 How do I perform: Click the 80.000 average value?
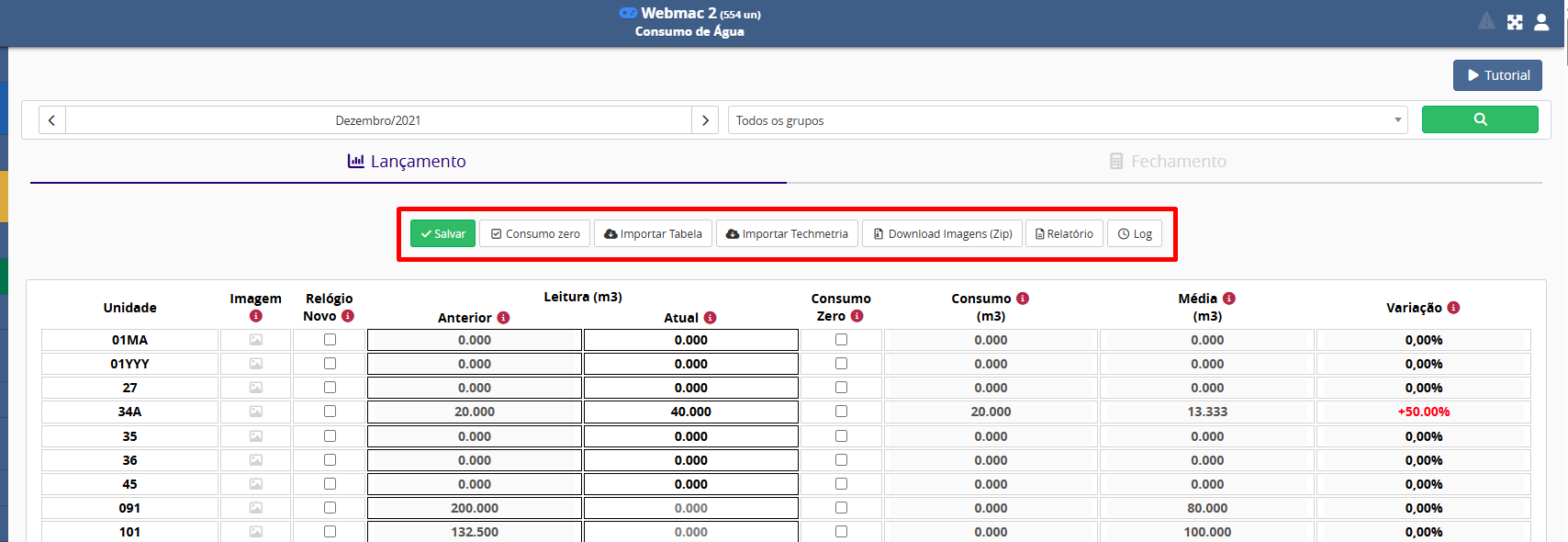pyautogui.click(x=1207, y=508)
